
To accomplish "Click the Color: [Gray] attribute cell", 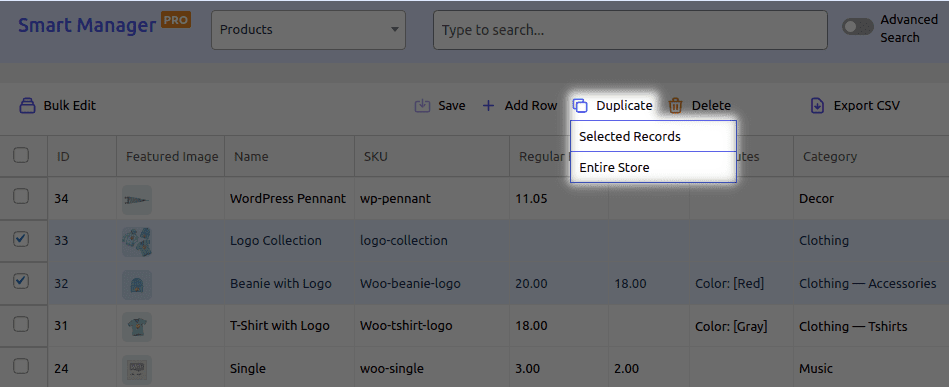I will point(741,326).
